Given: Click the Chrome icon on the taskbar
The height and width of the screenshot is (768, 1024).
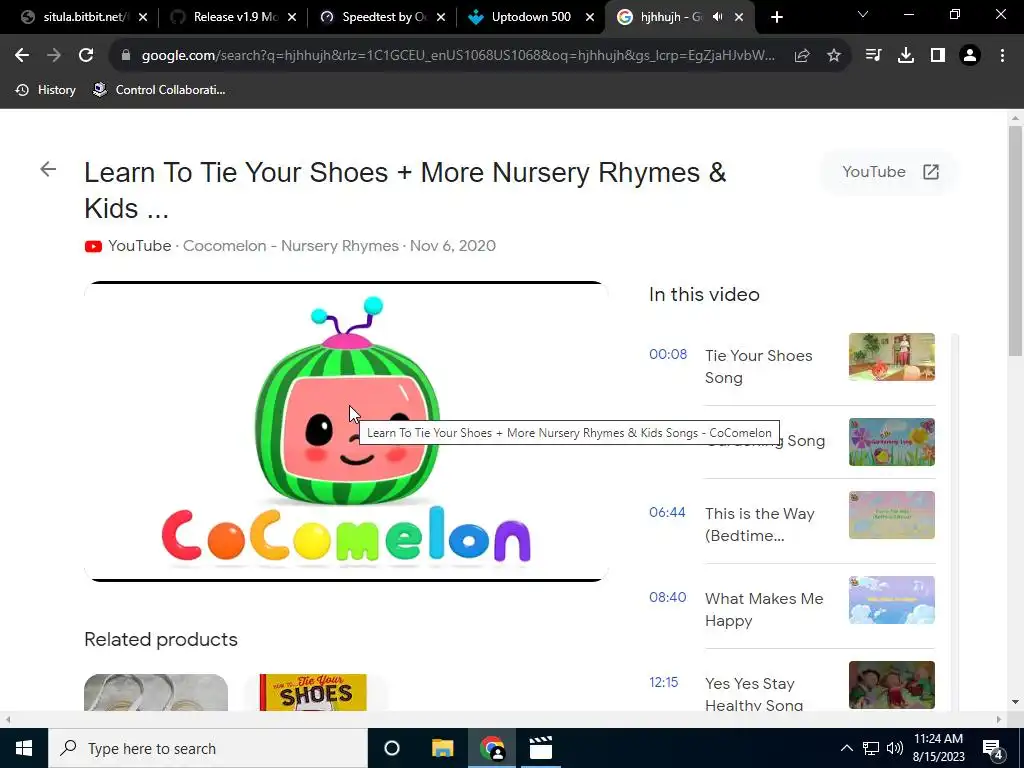Looking at the screenshot, I should coord(492,748).
